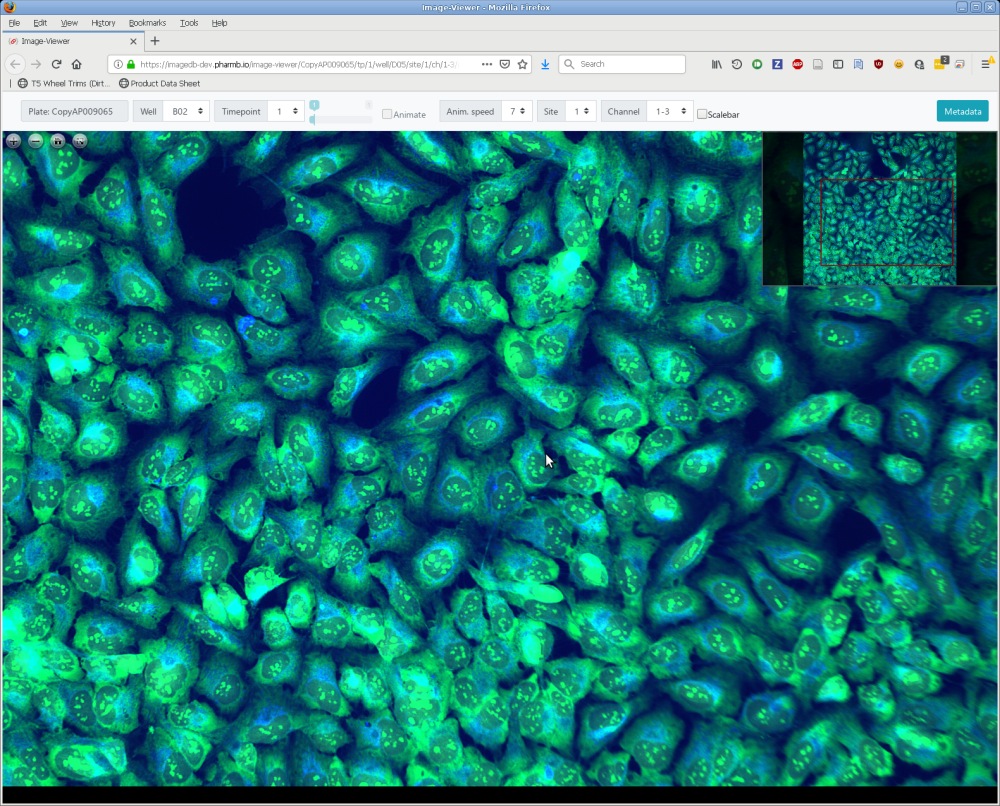Reset view with the viewer home icon
This screenshot has width=1000, height=806.
57,141
